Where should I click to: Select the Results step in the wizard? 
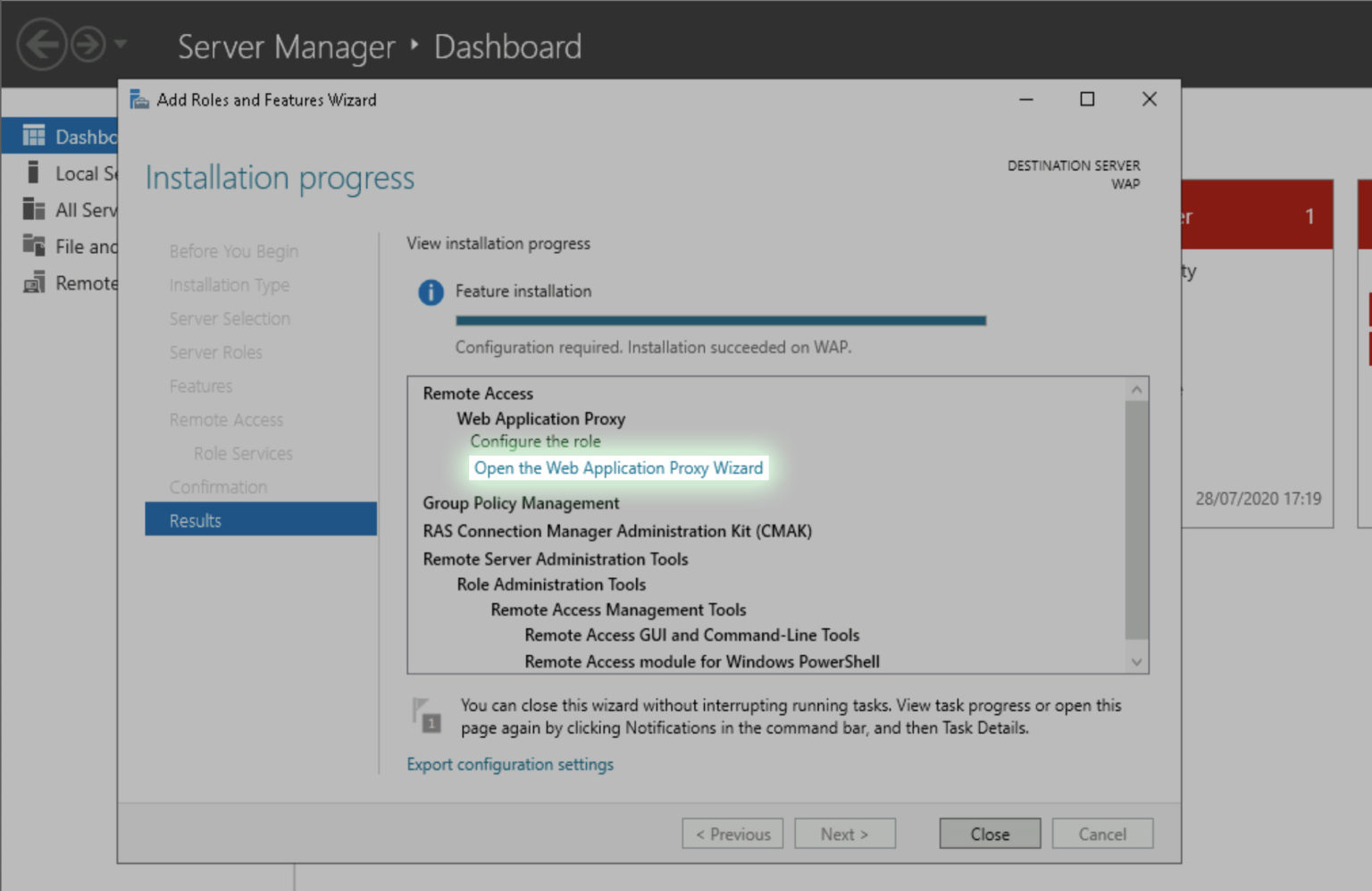[x=196, y=519]
